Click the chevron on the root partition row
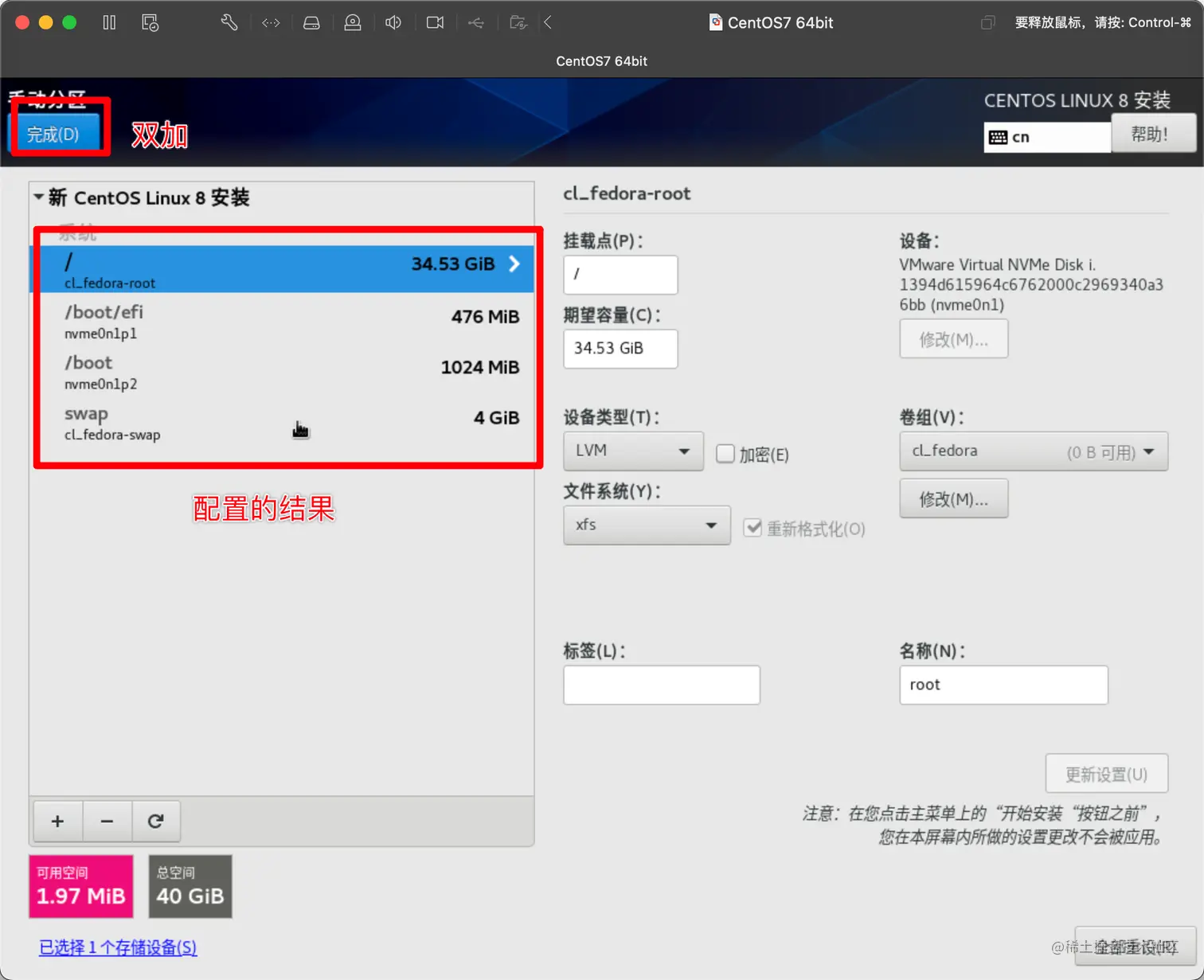This screenshot has height=980, width=1204. (514, 264)
